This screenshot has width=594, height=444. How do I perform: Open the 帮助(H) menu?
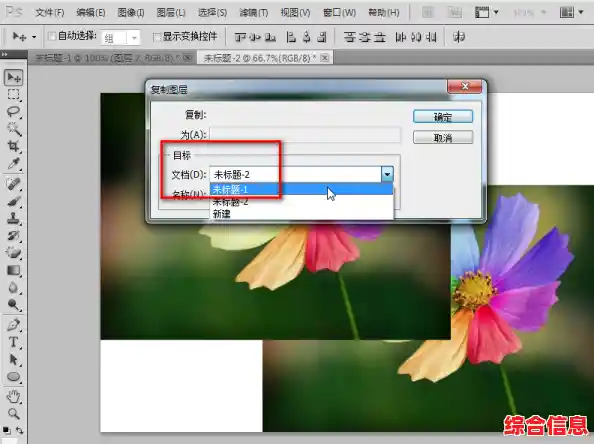point(384,13)
